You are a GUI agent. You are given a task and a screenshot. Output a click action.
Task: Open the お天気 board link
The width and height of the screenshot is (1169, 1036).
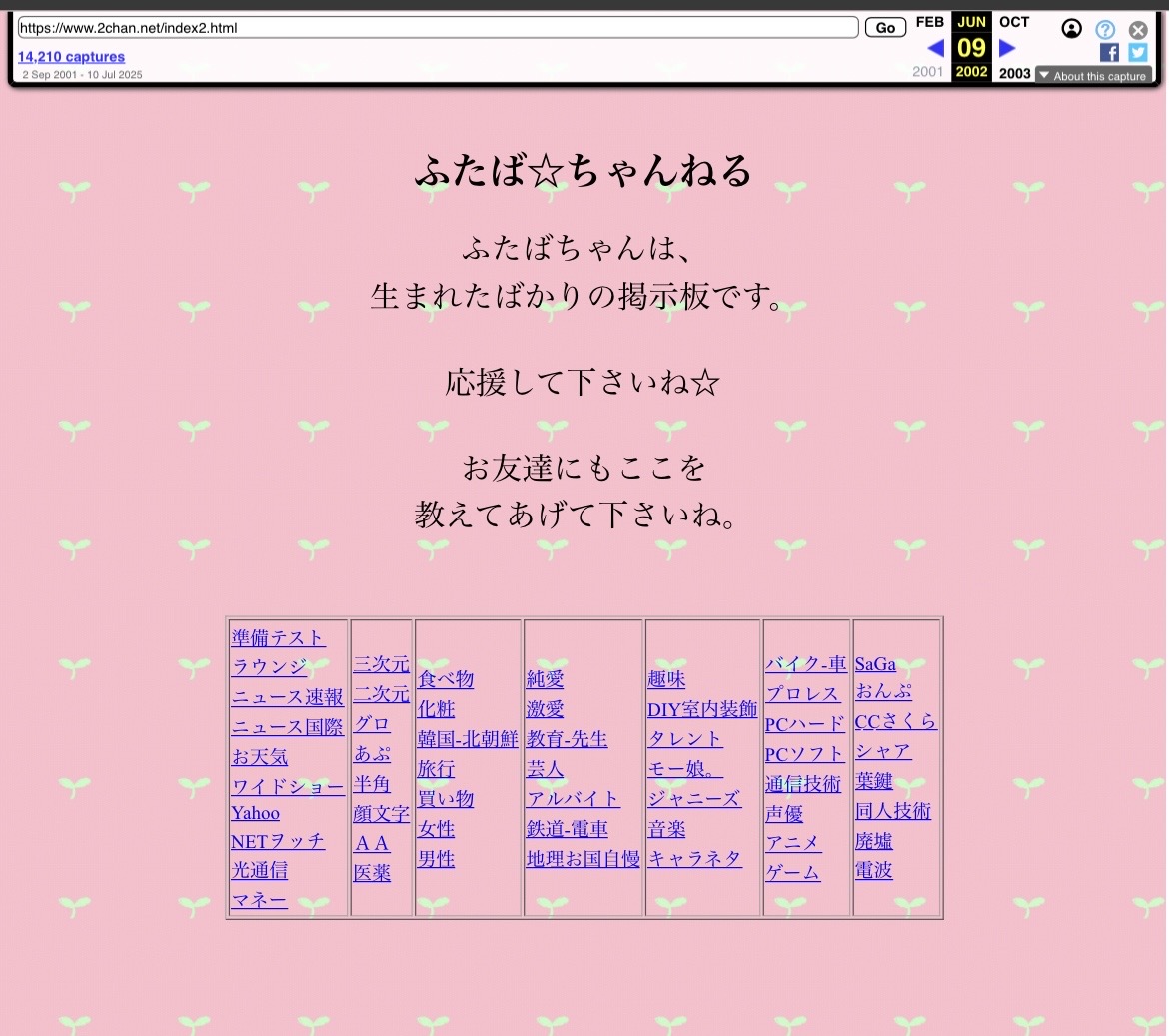click(260, 756)
